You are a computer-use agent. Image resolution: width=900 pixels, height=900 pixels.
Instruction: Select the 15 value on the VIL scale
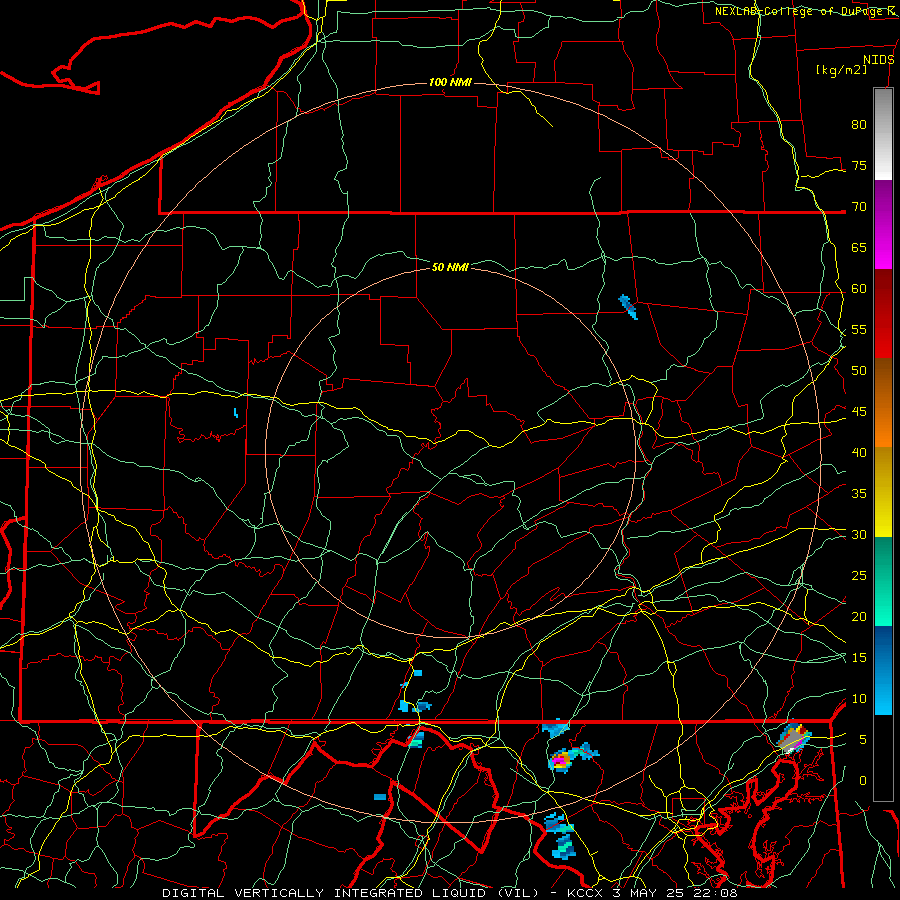859,658
